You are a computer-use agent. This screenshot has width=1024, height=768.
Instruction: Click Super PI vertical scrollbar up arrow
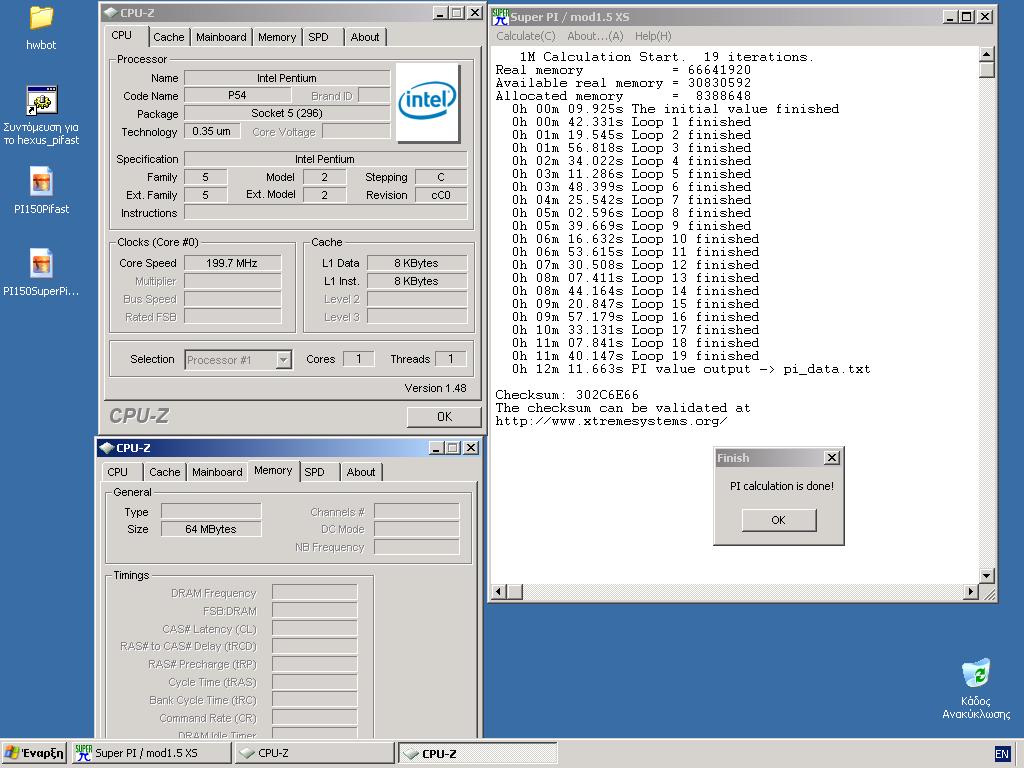[986, 54]
